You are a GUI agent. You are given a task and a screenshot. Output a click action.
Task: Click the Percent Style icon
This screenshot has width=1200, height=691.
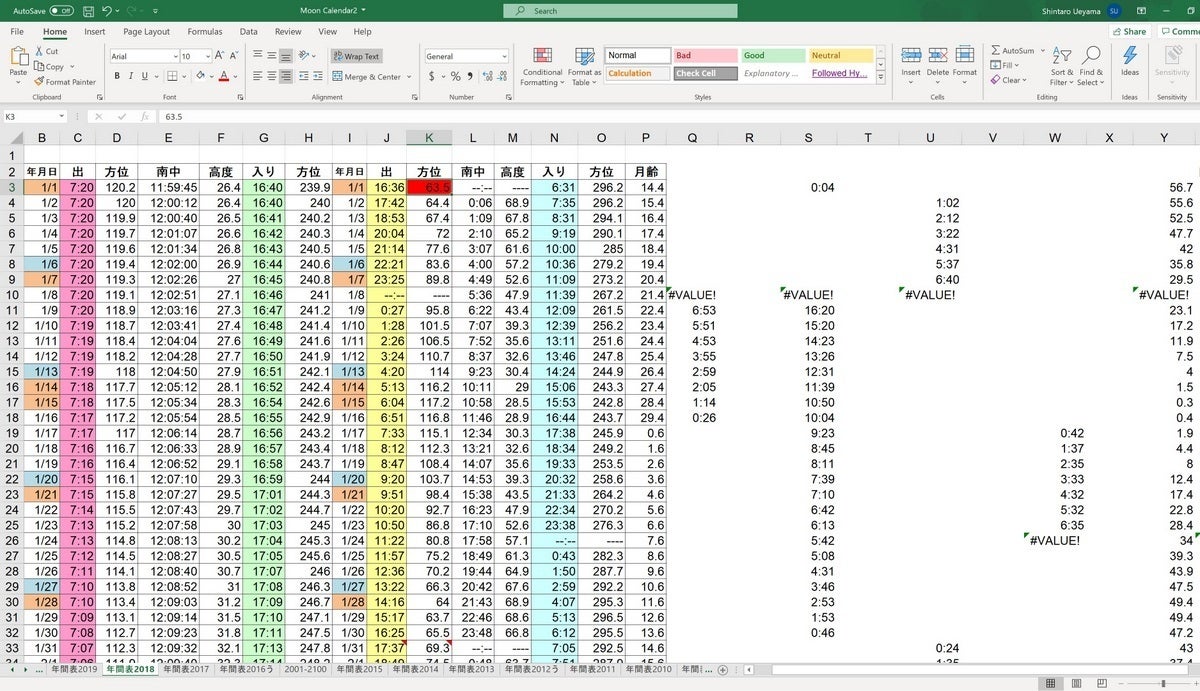pos(455,76)
